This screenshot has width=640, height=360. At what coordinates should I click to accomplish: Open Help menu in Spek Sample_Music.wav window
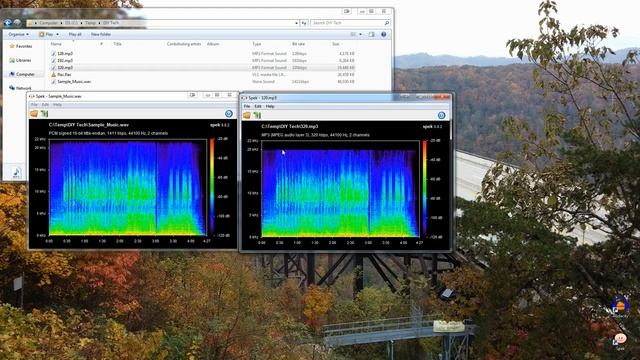pos(58,105)
